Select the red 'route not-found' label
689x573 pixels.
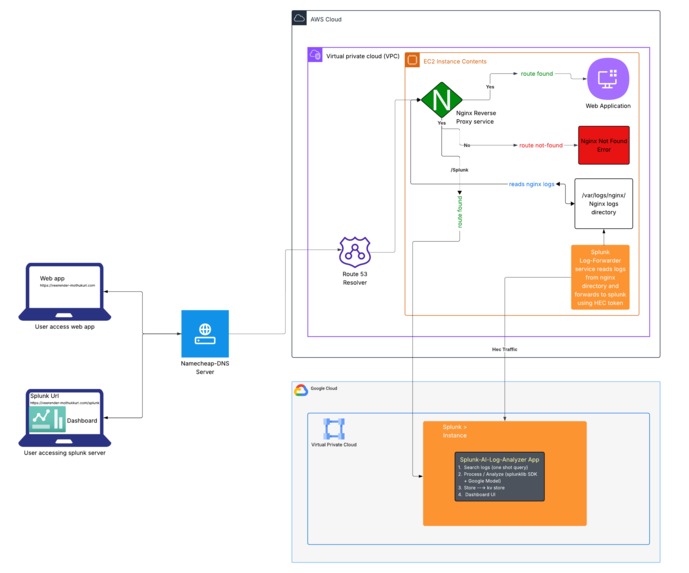(541, 145)
